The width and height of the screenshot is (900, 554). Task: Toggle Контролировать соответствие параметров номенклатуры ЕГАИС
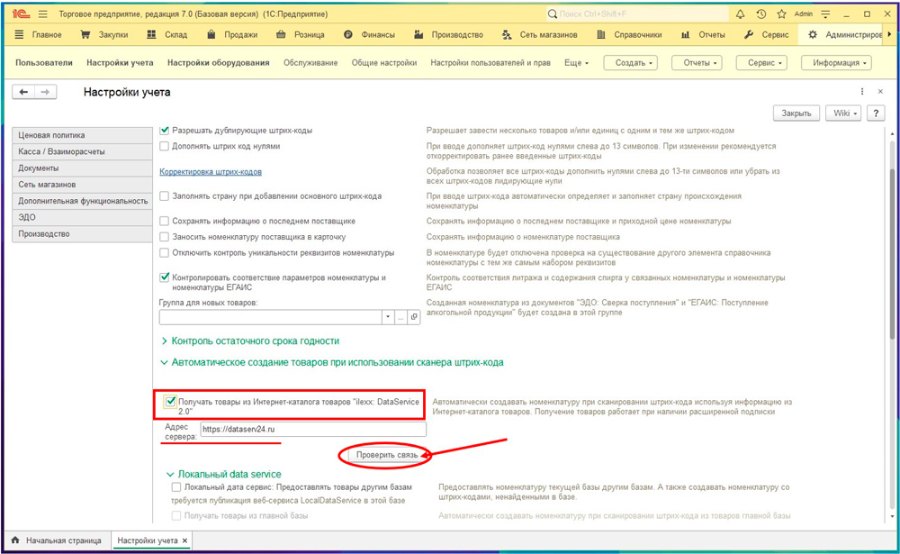164,277
